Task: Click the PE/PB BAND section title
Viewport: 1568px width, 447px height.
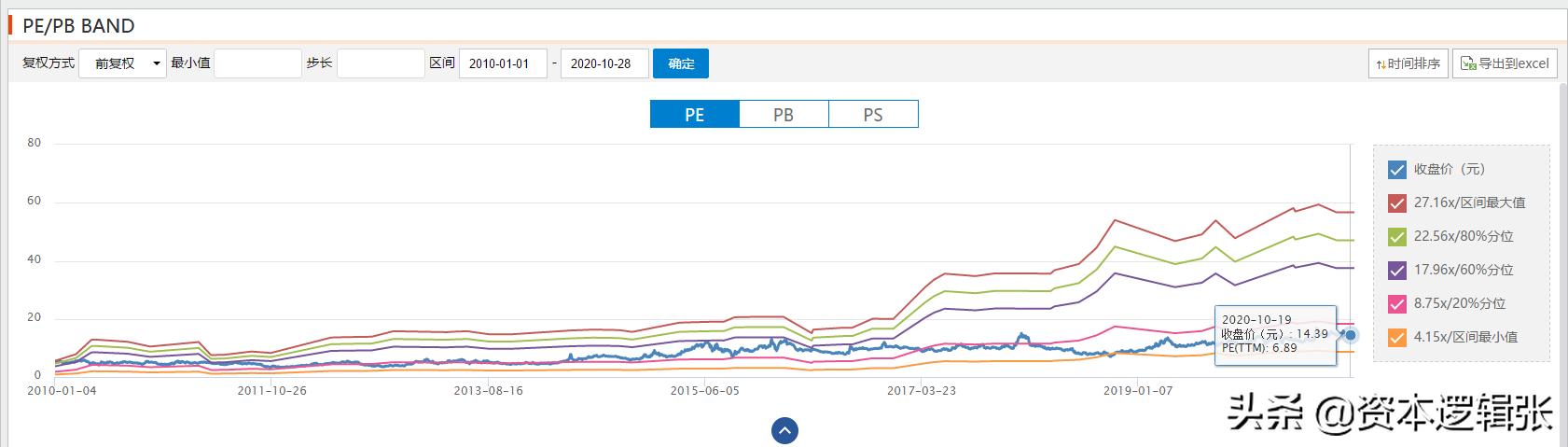Action: tap(78, 25)
